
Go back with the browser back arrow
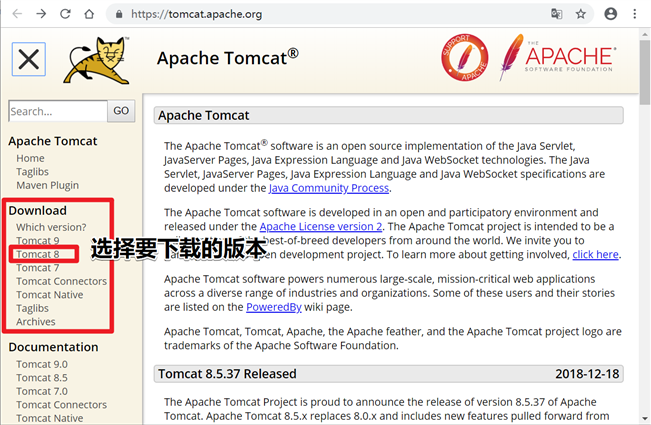17,14
